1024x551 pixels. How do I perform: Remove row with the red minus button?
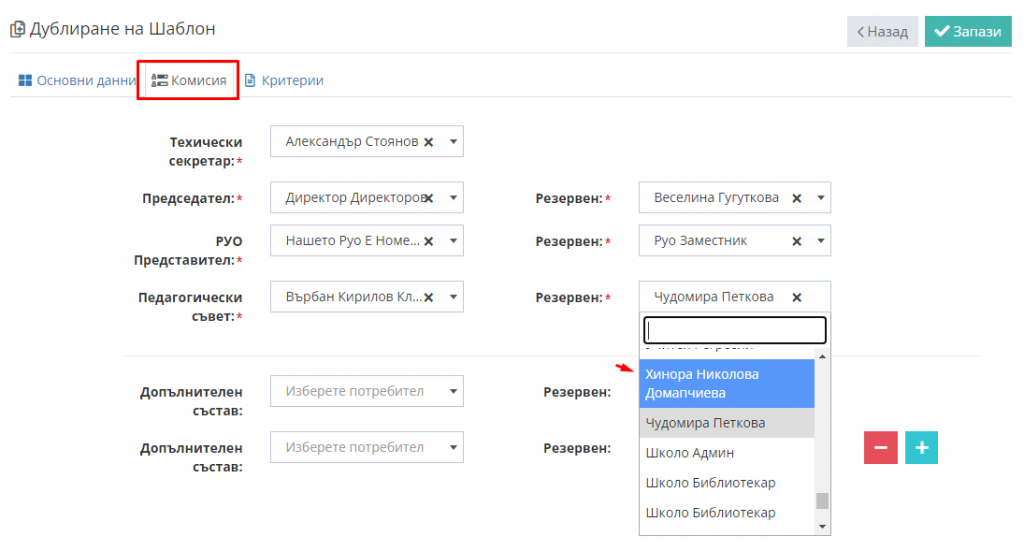click(x=880, y=447)
